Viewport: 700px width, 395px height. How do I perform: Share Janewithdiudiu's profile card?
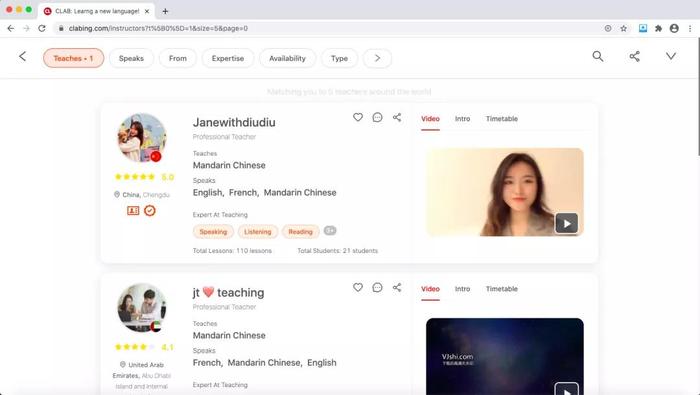pos(397,117)
